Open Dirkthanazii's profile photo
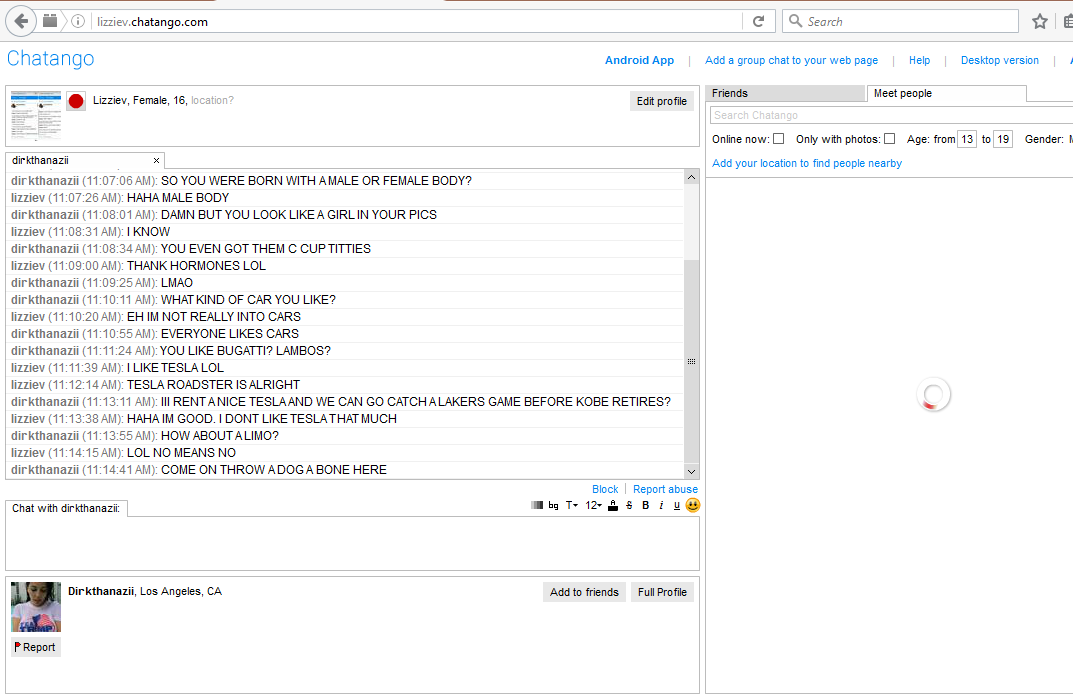This screenshot has height=697, width=1073. pyautogui.click(x=36, y=607)
